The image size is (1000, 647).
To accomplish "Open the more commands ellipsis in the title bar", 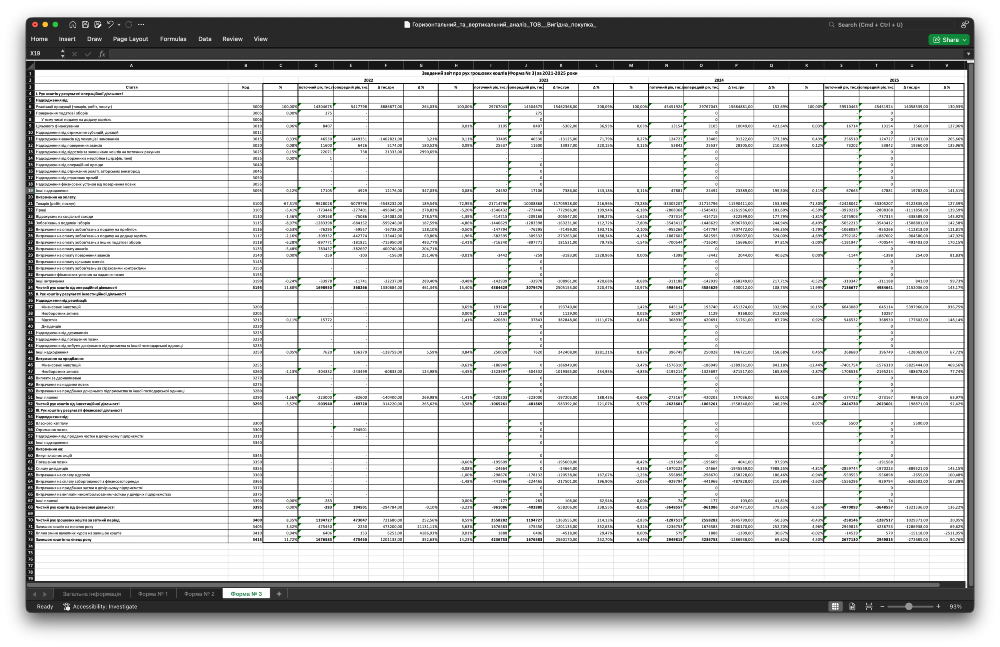I will (141, 24).
